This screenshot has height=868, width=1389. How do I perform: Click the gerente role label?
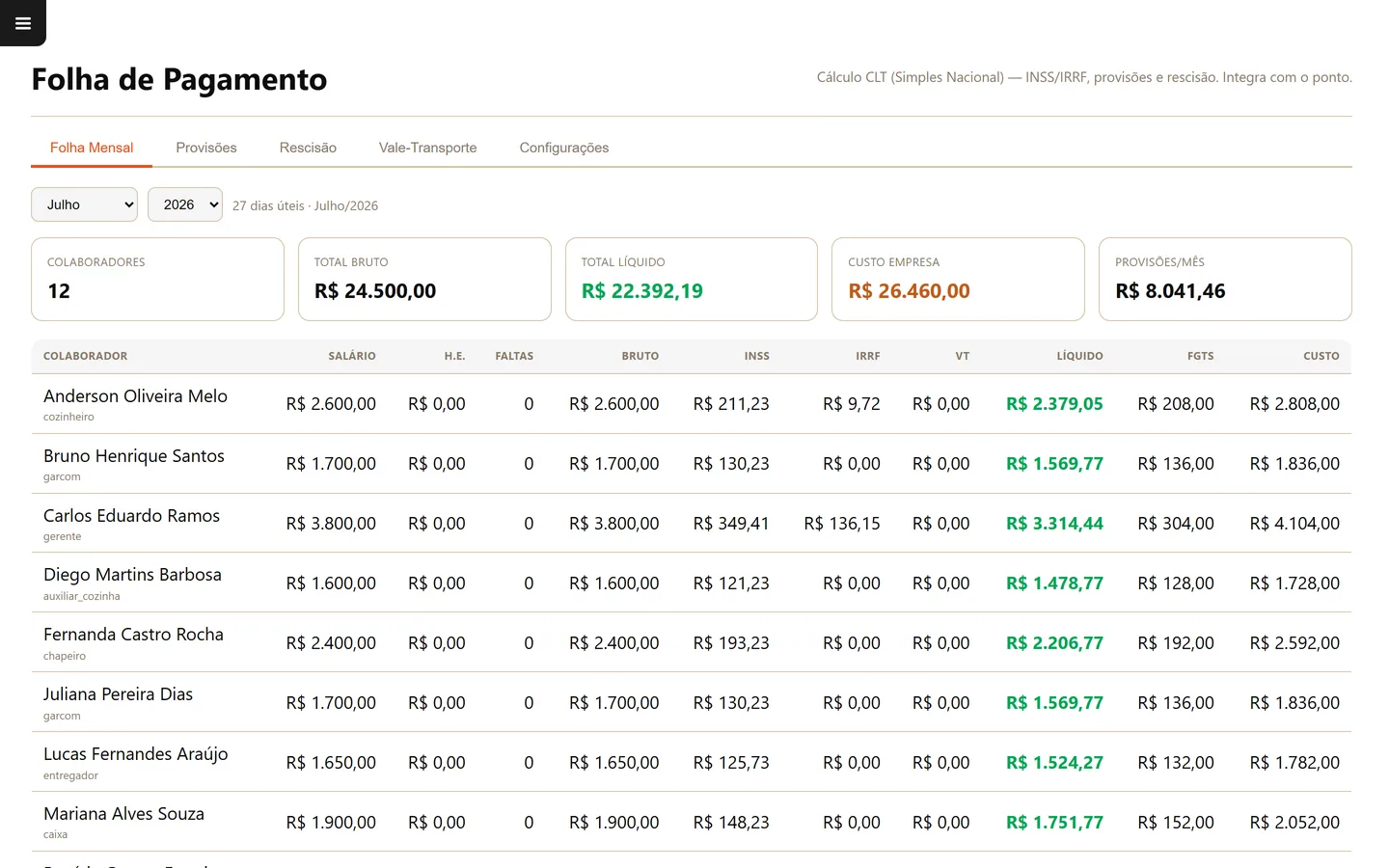[x=62, y=536]
